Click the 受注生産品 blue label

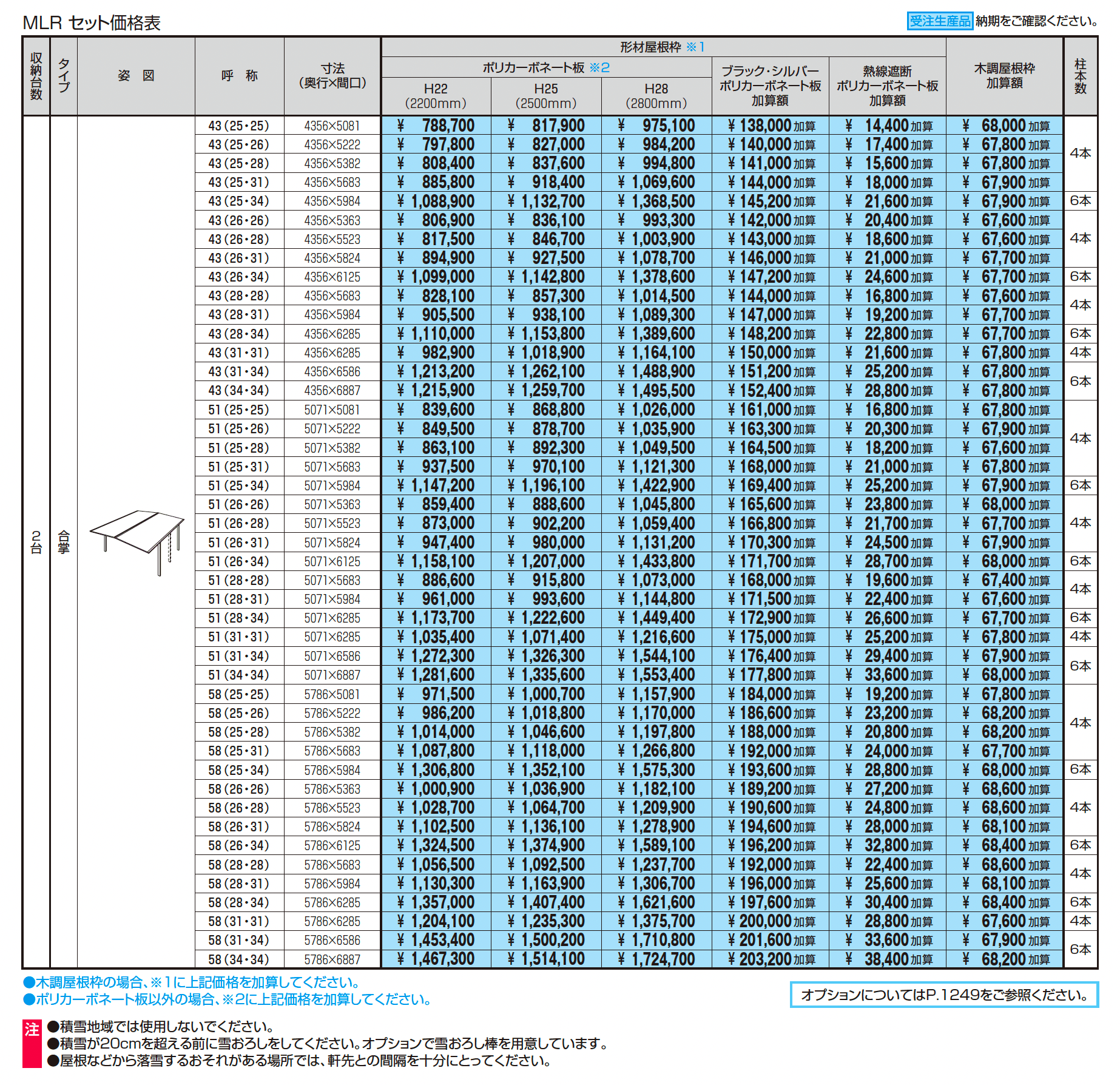pos(940,21)
